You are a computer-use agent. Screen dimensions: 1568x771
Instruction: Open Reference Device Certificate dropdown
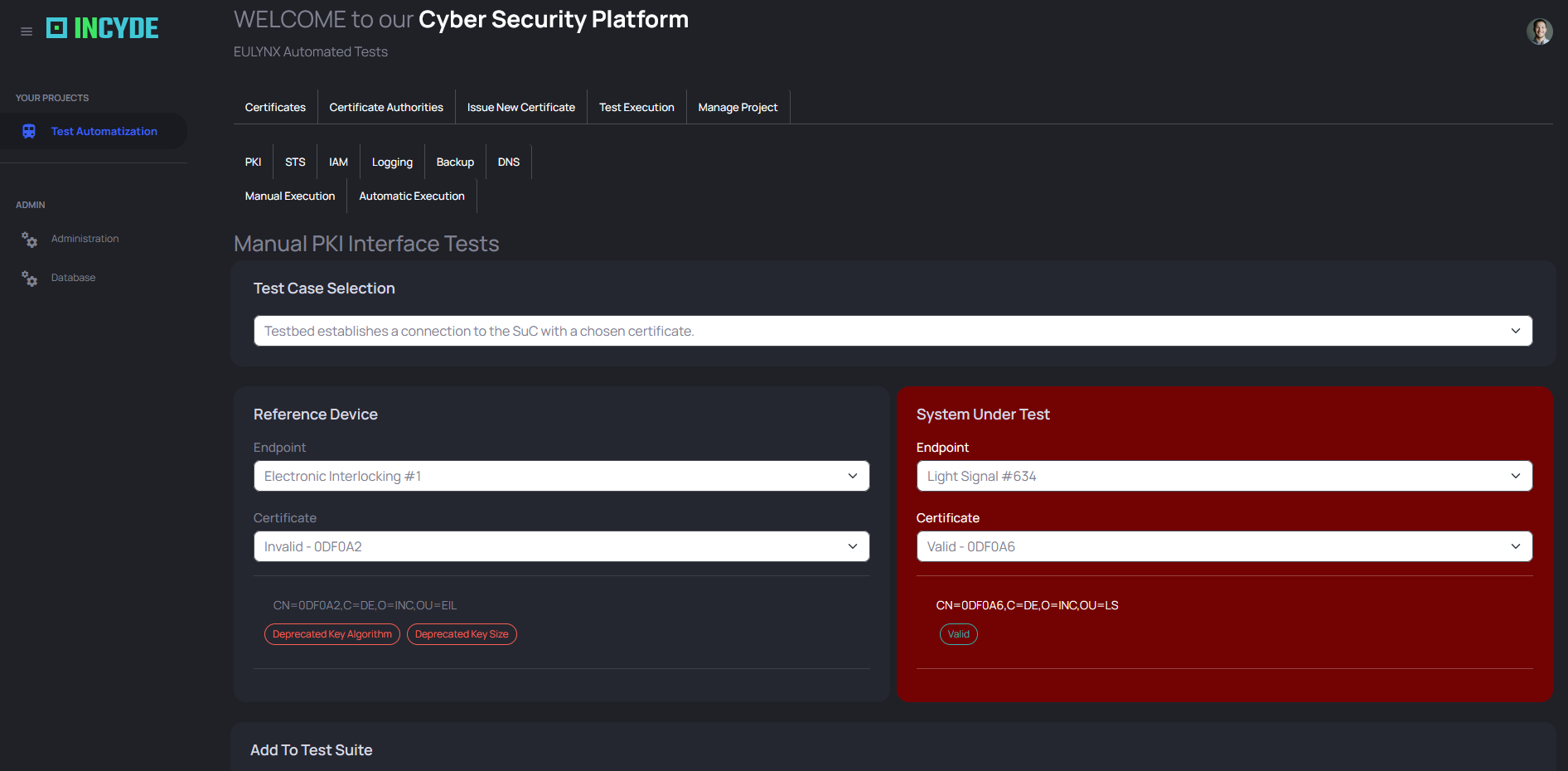click(561, 546)
